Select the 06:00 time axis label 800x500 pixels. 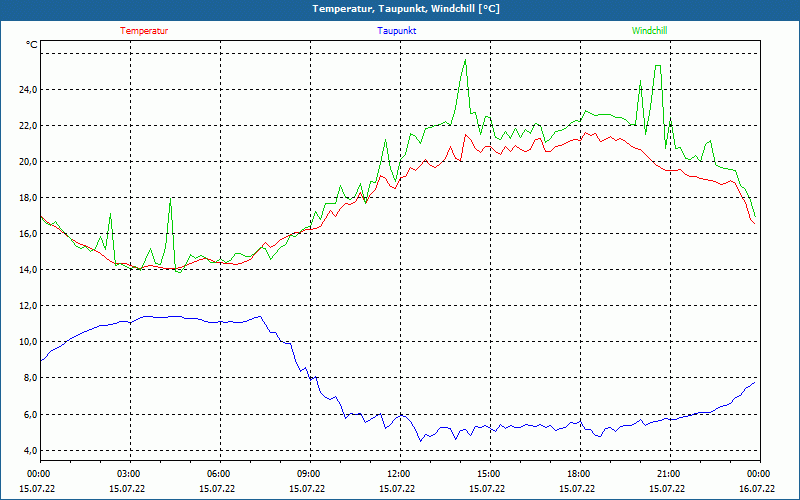[219, 474]
